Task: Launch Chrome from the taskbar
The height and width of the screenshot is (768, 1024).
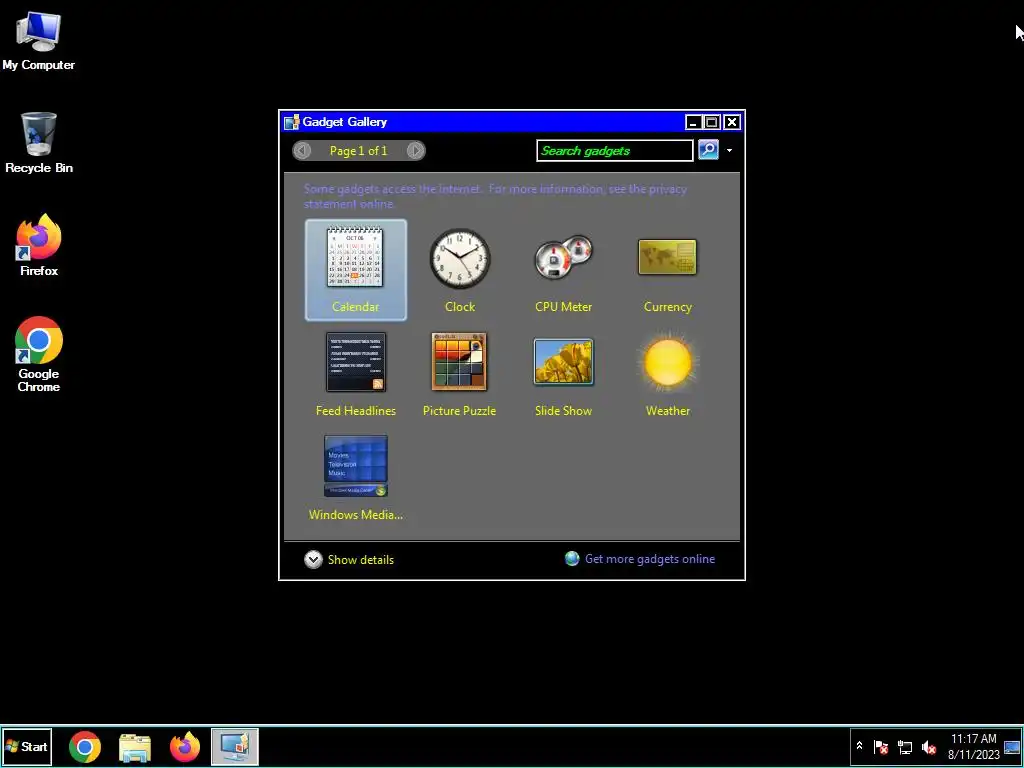Action: [85, 746]
